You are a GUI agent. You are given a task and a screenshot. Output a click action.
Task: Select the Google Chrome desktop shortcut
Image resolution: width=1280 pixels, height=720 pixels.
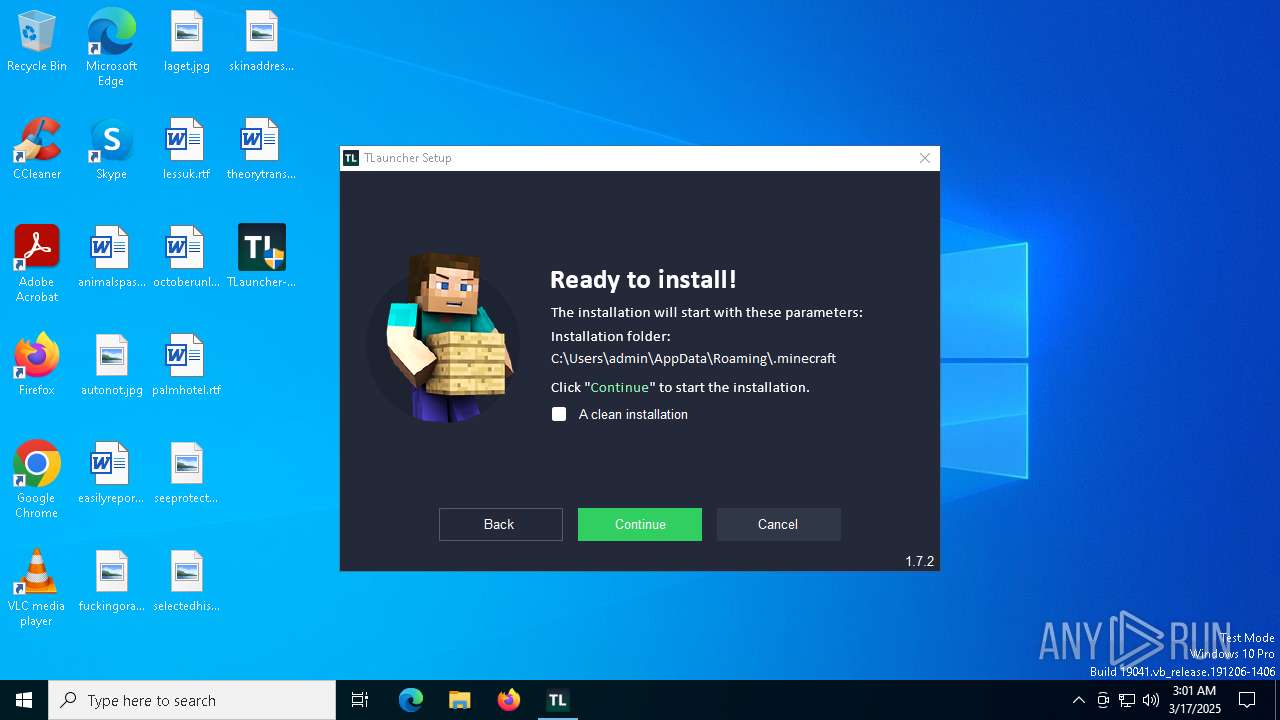pyautogui.click(x=37, y=480)
